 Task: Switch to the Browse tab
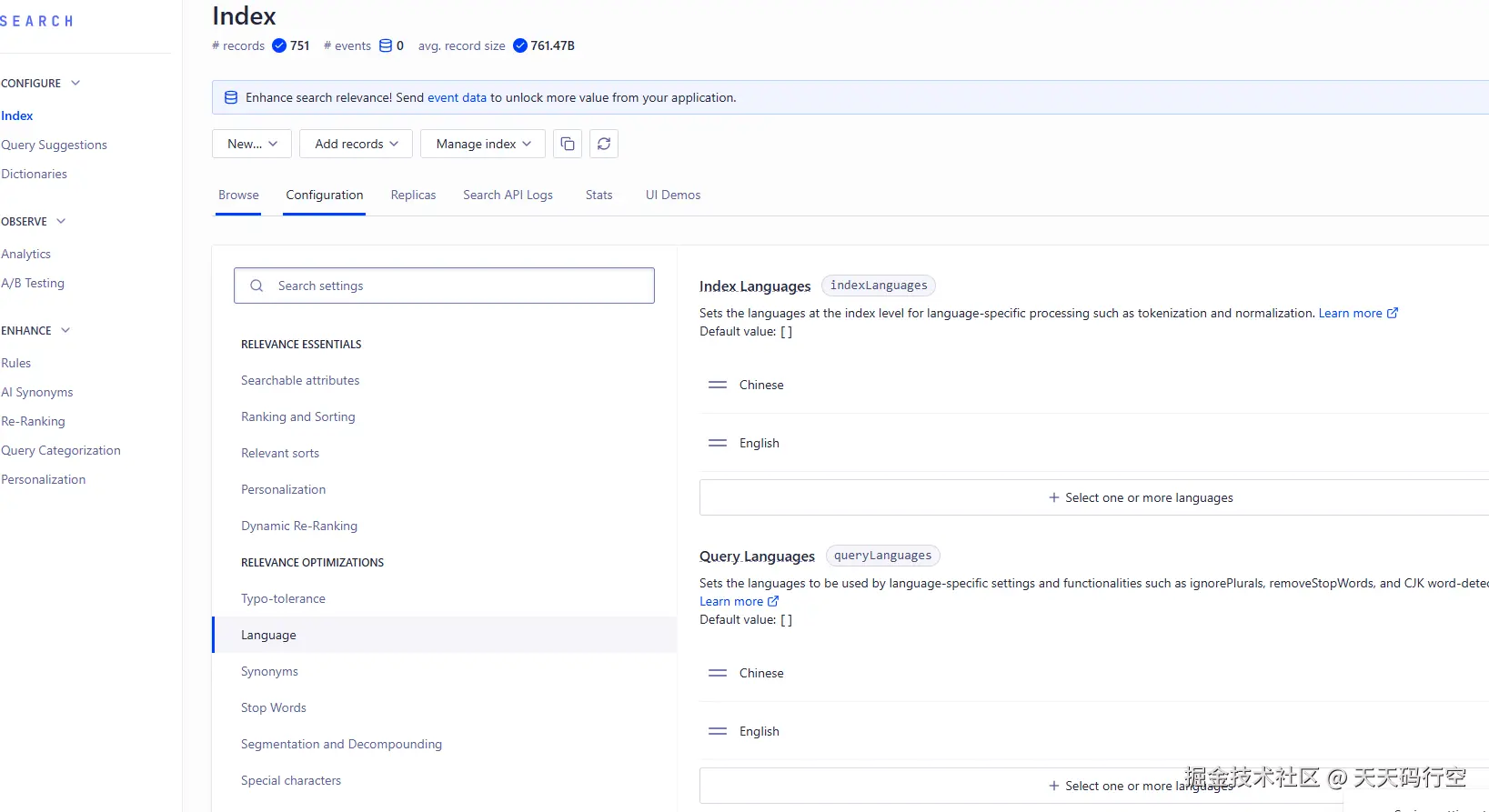point(238,195)
